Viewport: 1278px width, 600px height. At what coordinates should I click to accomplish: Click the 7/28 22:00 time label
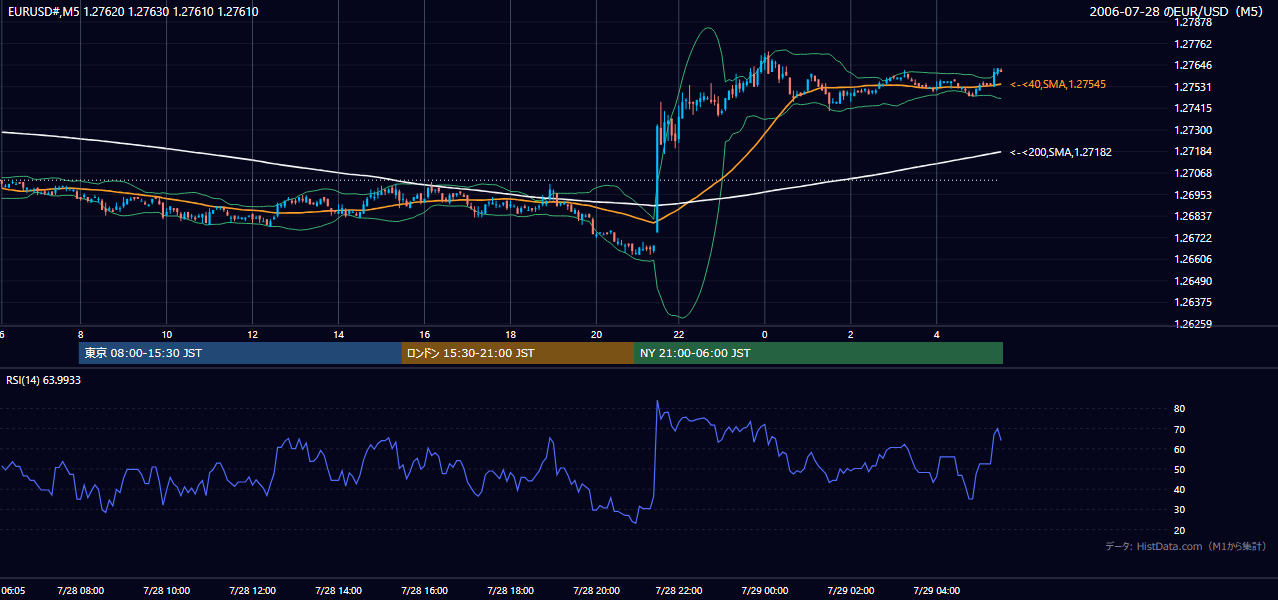(x=678, y=591)
